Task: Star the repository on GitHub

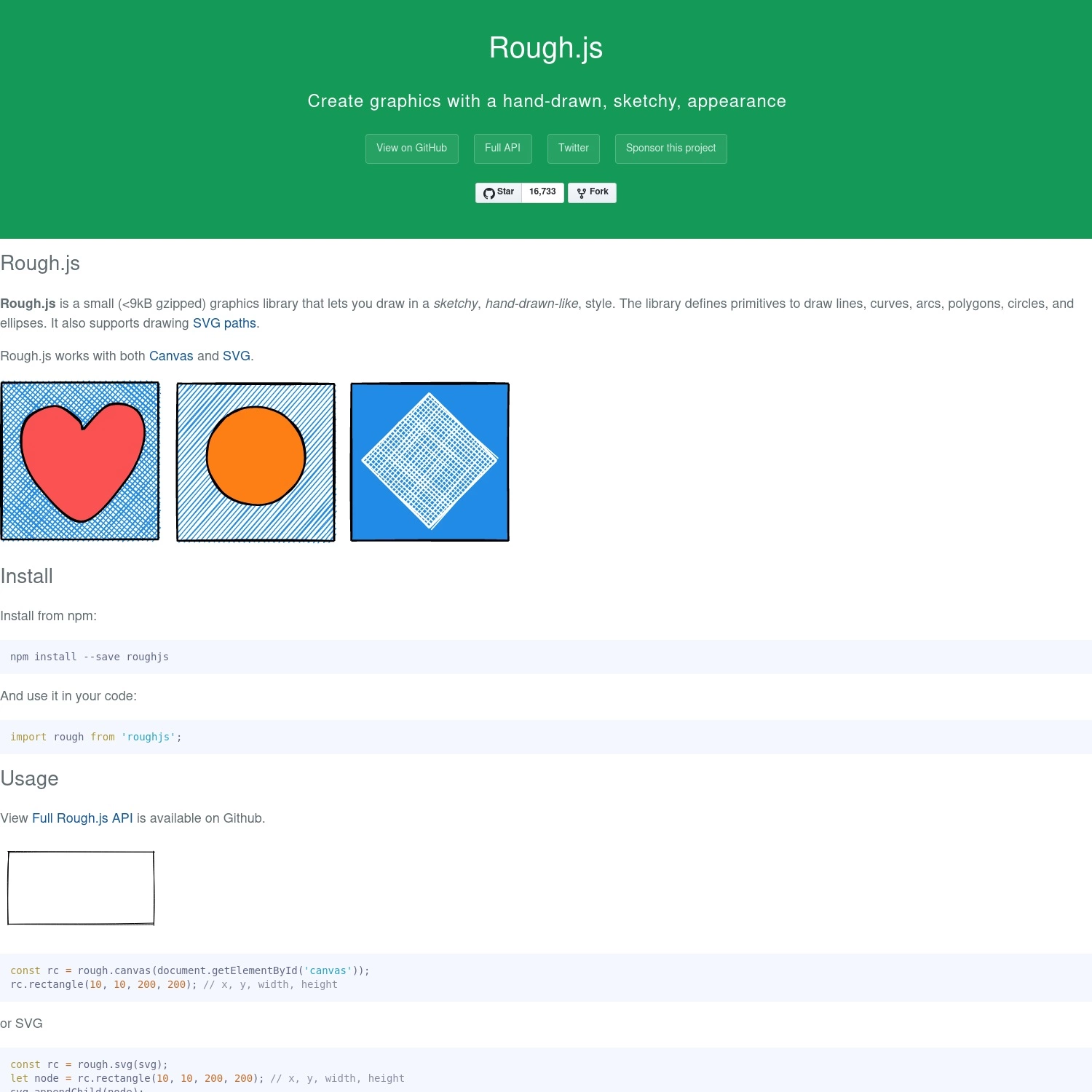Action: 499,192
